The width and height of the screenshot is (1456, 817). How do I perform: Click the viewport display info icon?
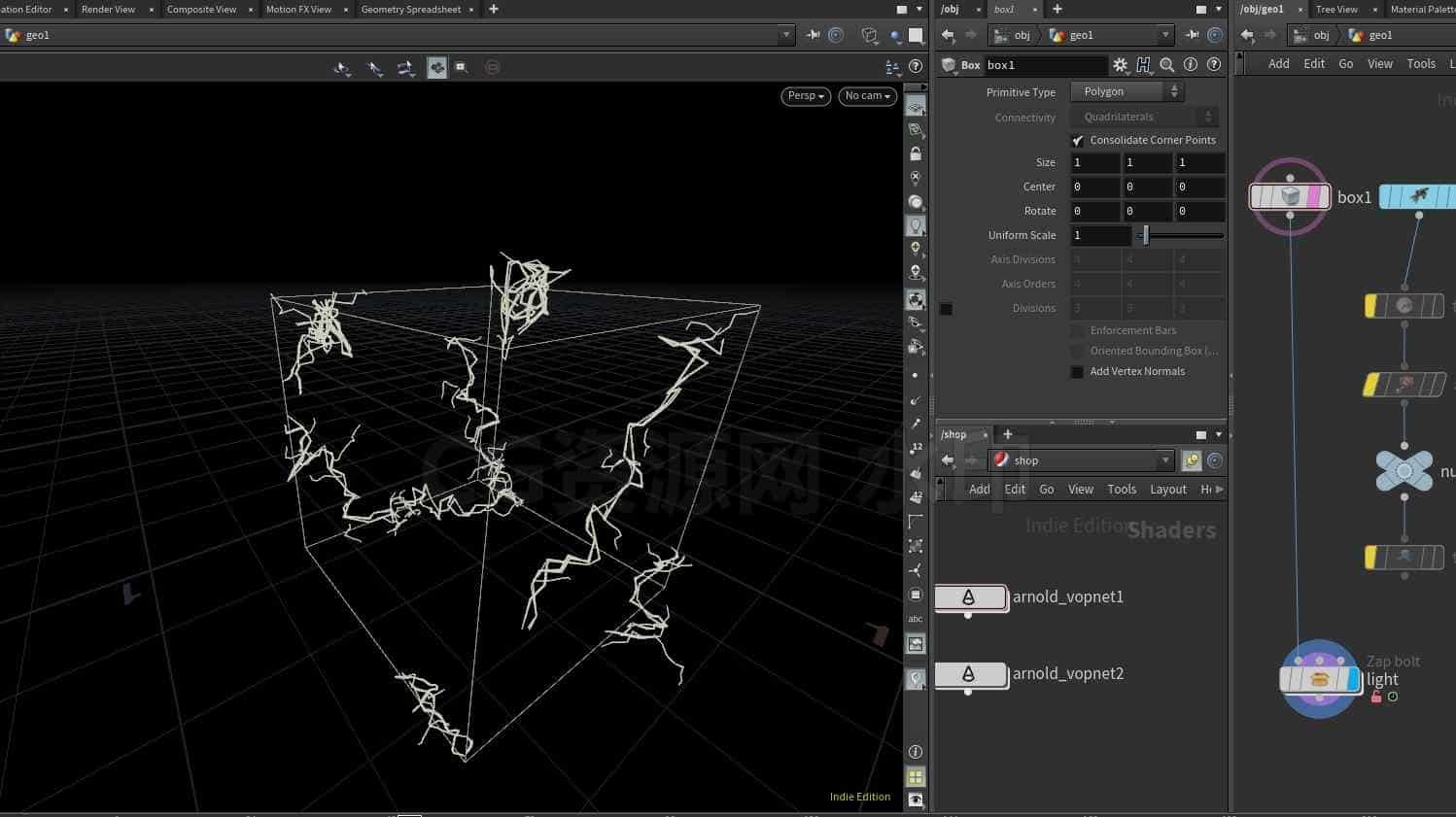point(916,752)
